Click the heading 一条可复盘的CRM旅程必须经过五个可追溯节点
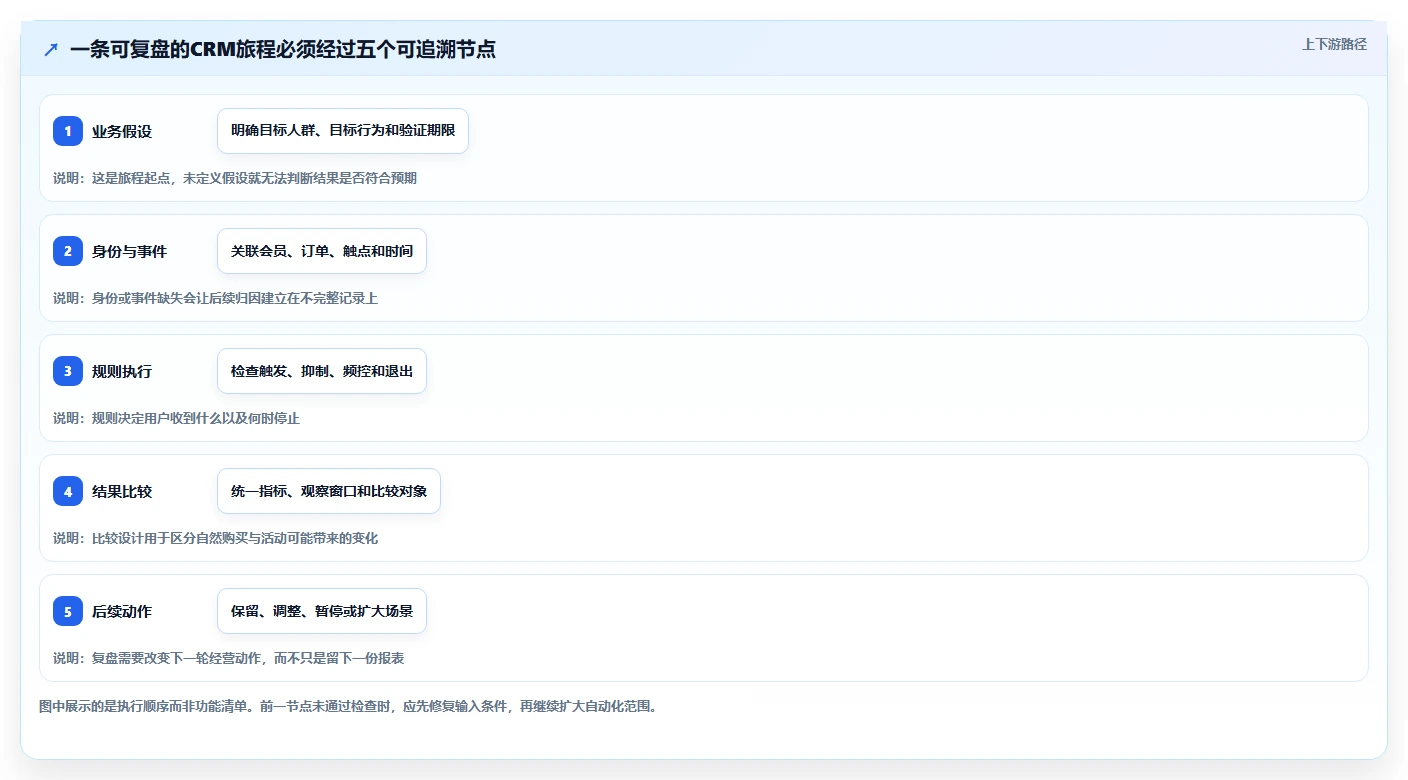Screen dimensions: 1408x780 pyautogui.click(x=283, y=50)
